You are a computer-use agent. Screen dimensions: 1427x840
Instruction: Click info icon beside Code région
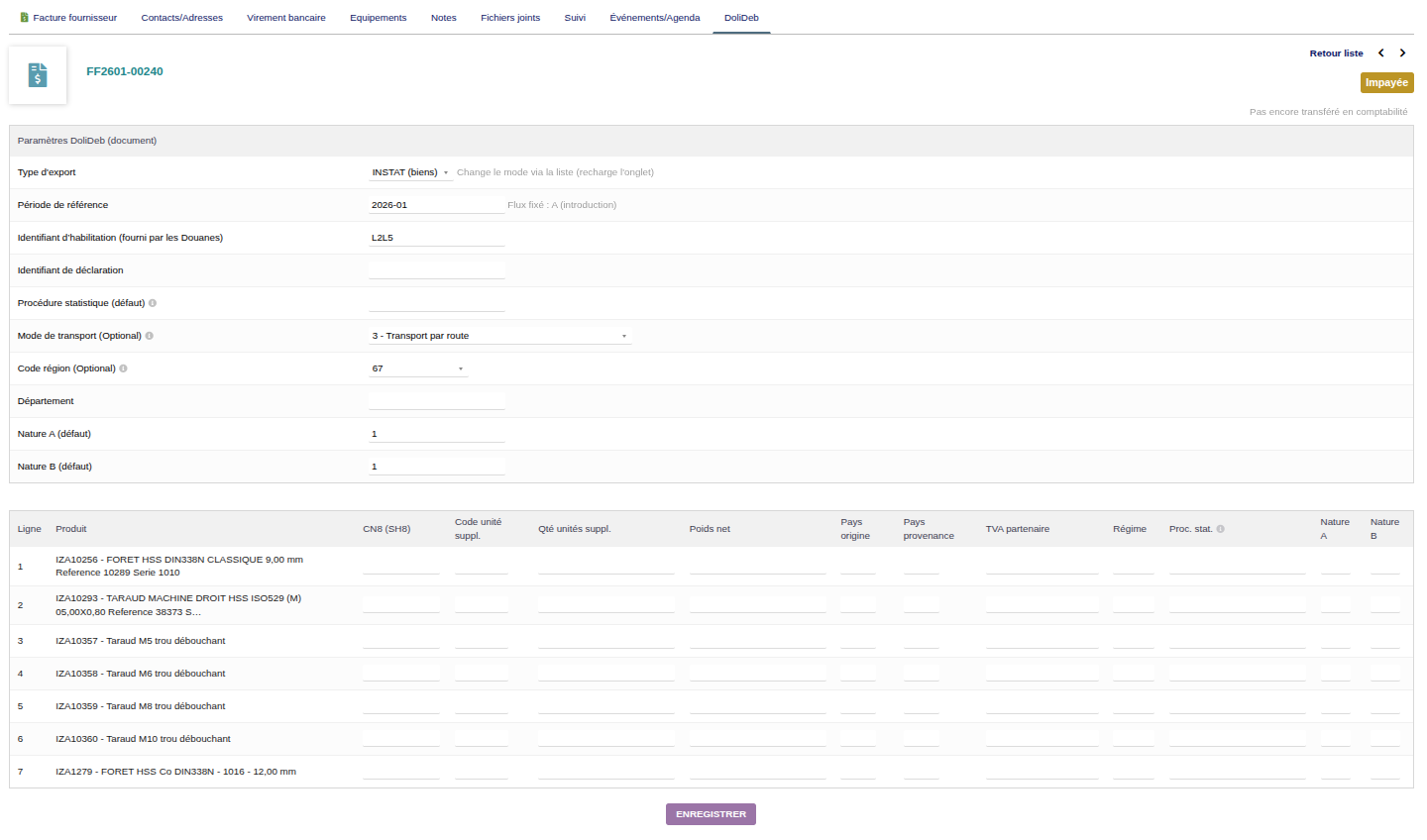click(124, 368)
